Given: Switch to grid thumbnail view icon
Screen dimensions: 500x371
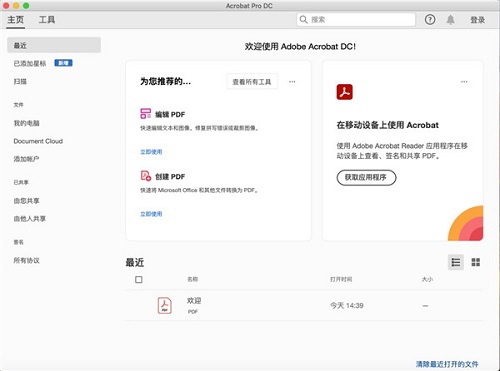Looking at the screenshot, I should (476, 262).
